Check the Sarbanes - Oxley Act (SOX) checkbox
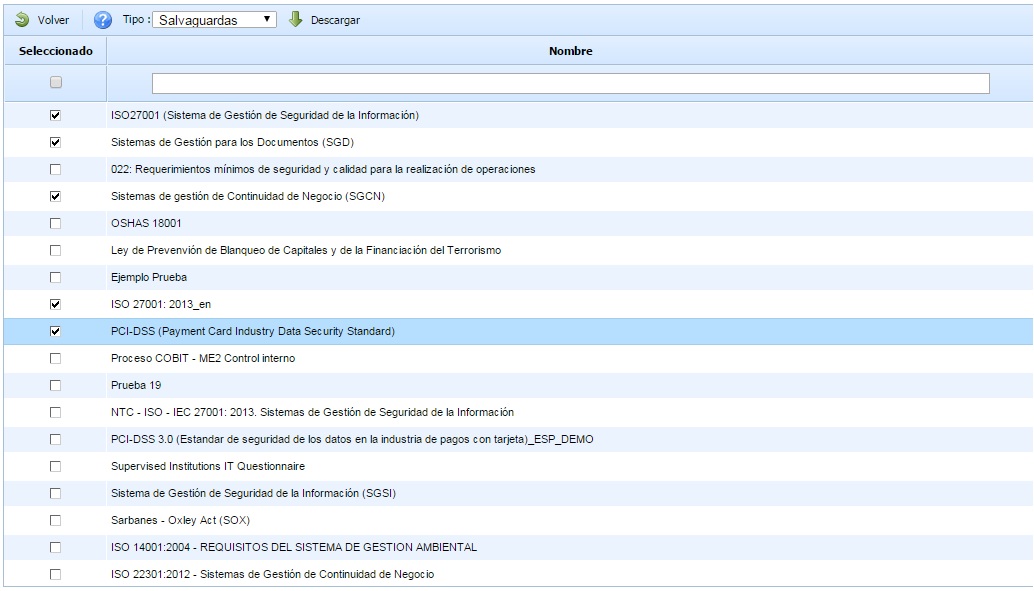1034x591 pixels. (55, 520)
